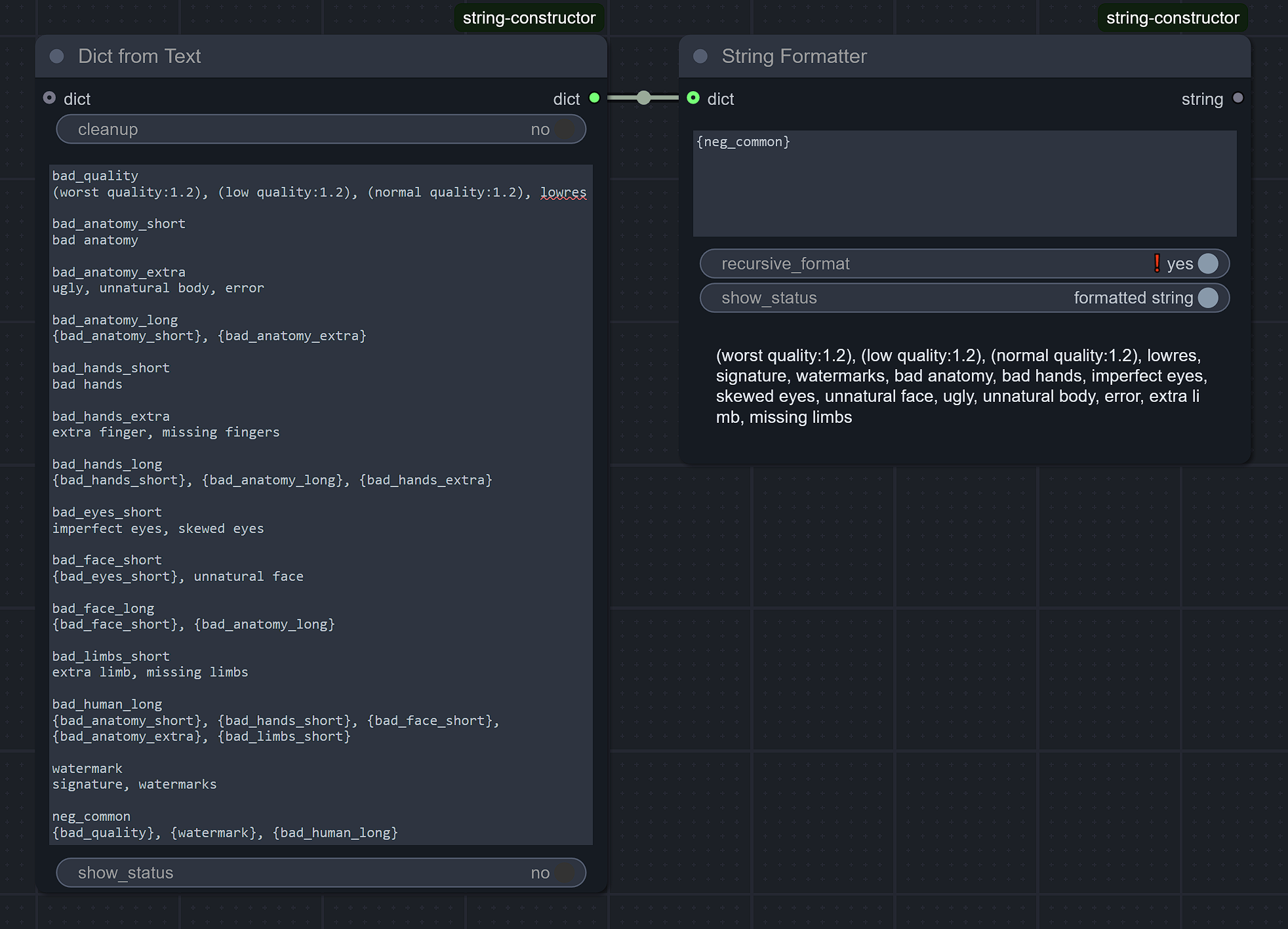This screenshot has width=1288, height=929.
Task: Click the 'ugly, unnatural body, error' line
Action: tap(158, 288)
